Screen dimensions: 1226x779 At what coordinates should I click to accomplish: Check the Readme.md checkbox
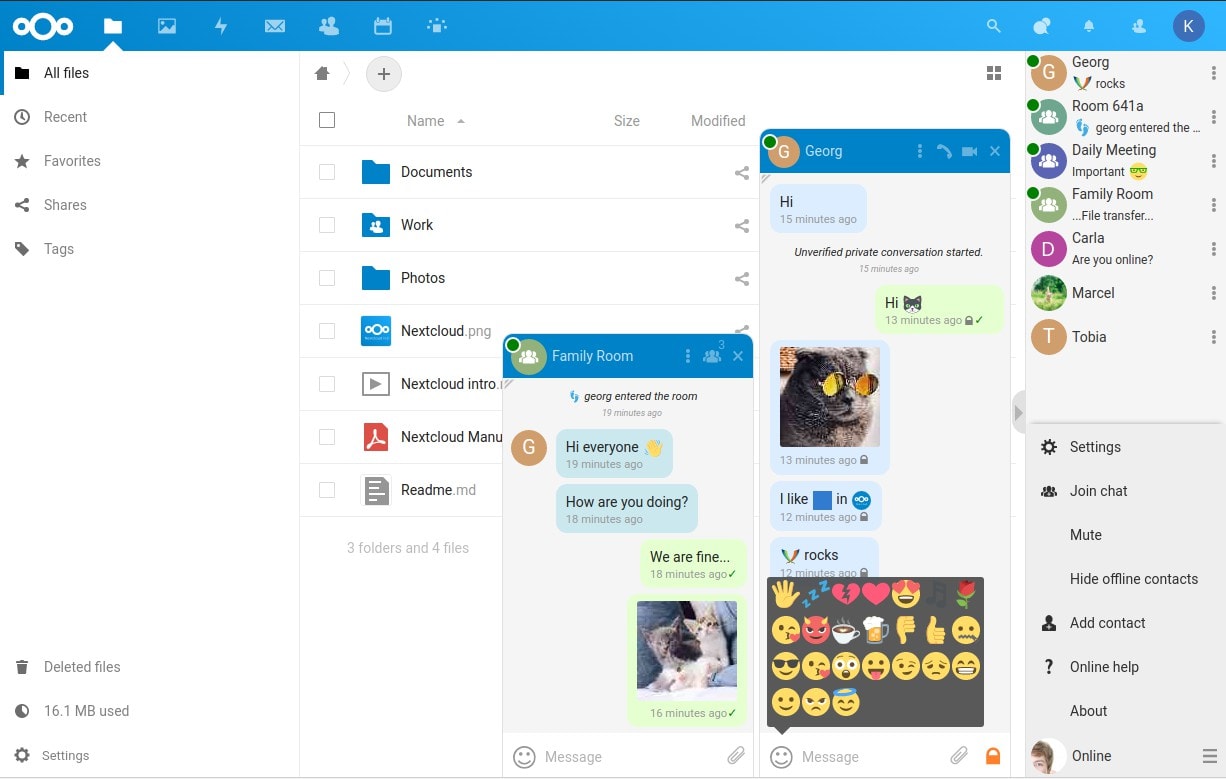click(x=327, y=490)
